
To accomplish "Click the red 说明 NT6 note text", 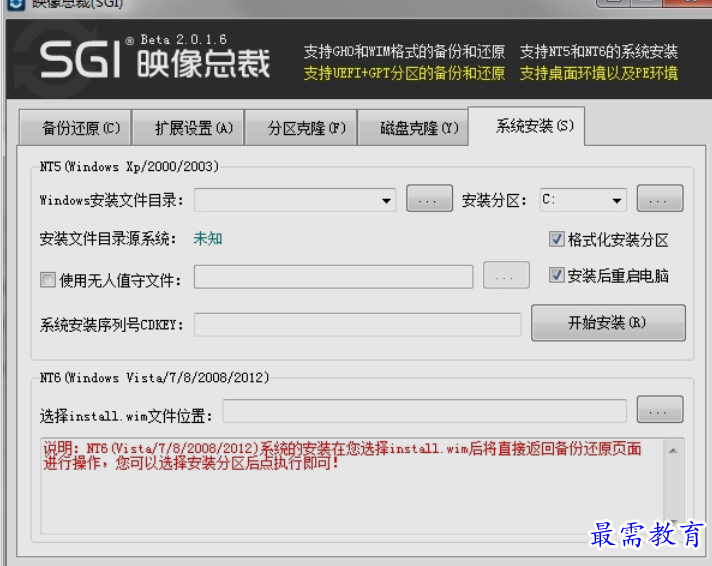I will click(x=342, y=456).
